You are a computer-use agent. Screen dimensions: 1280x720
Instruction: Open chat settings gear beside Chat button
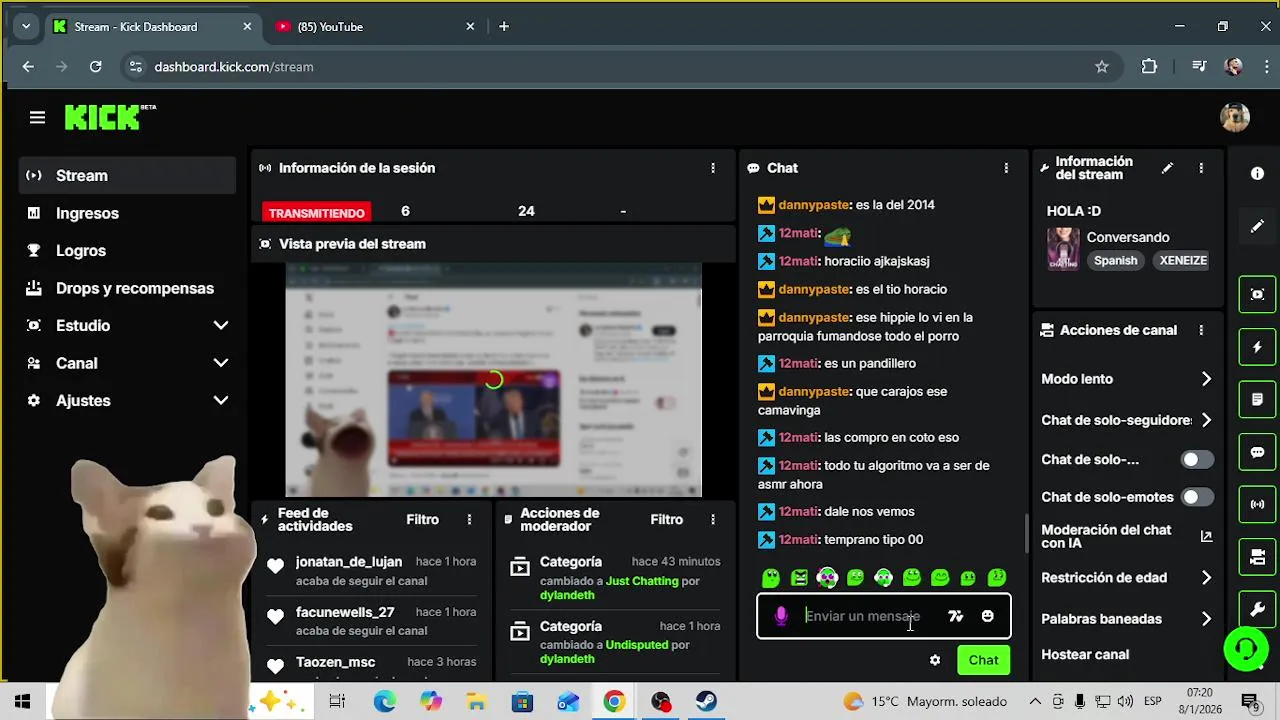coord(935,660)
